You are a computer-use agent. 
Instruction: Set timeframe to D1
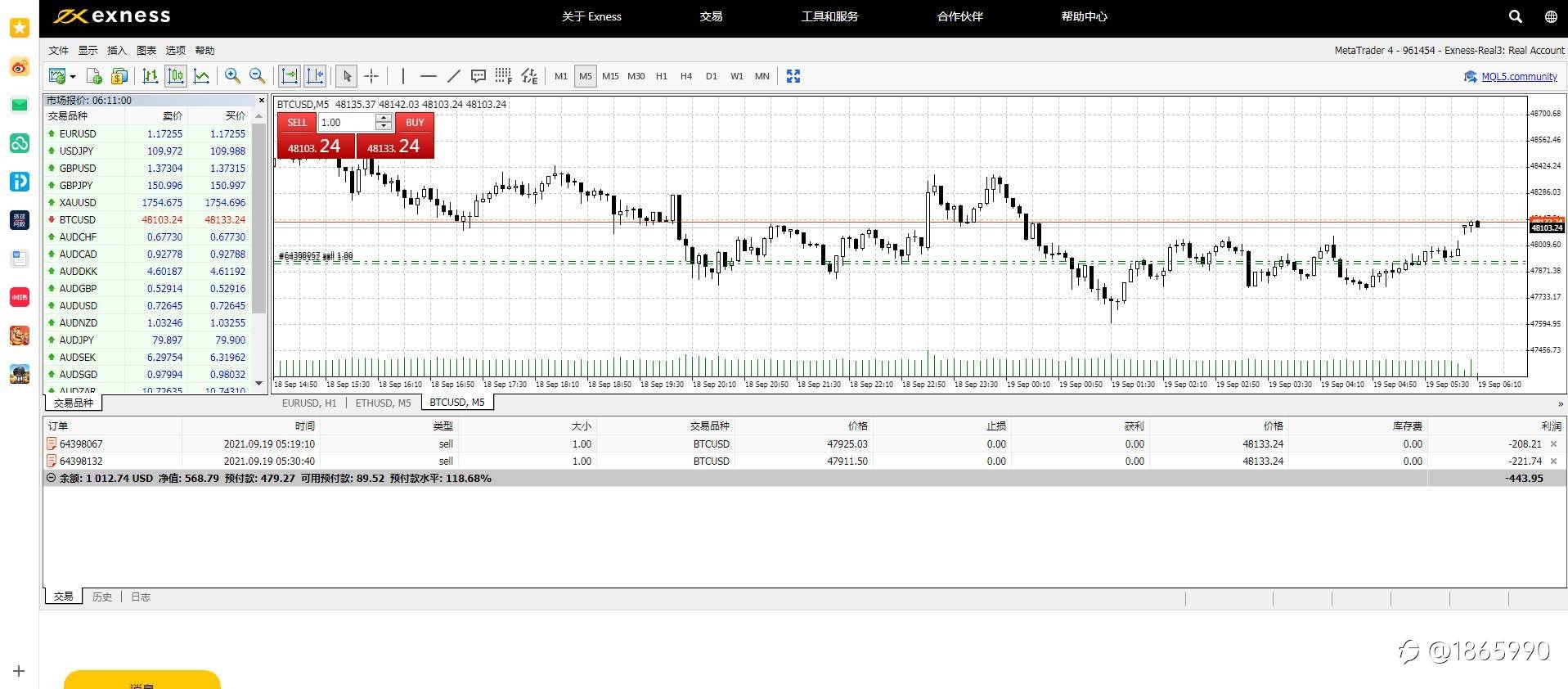[712, 76]
